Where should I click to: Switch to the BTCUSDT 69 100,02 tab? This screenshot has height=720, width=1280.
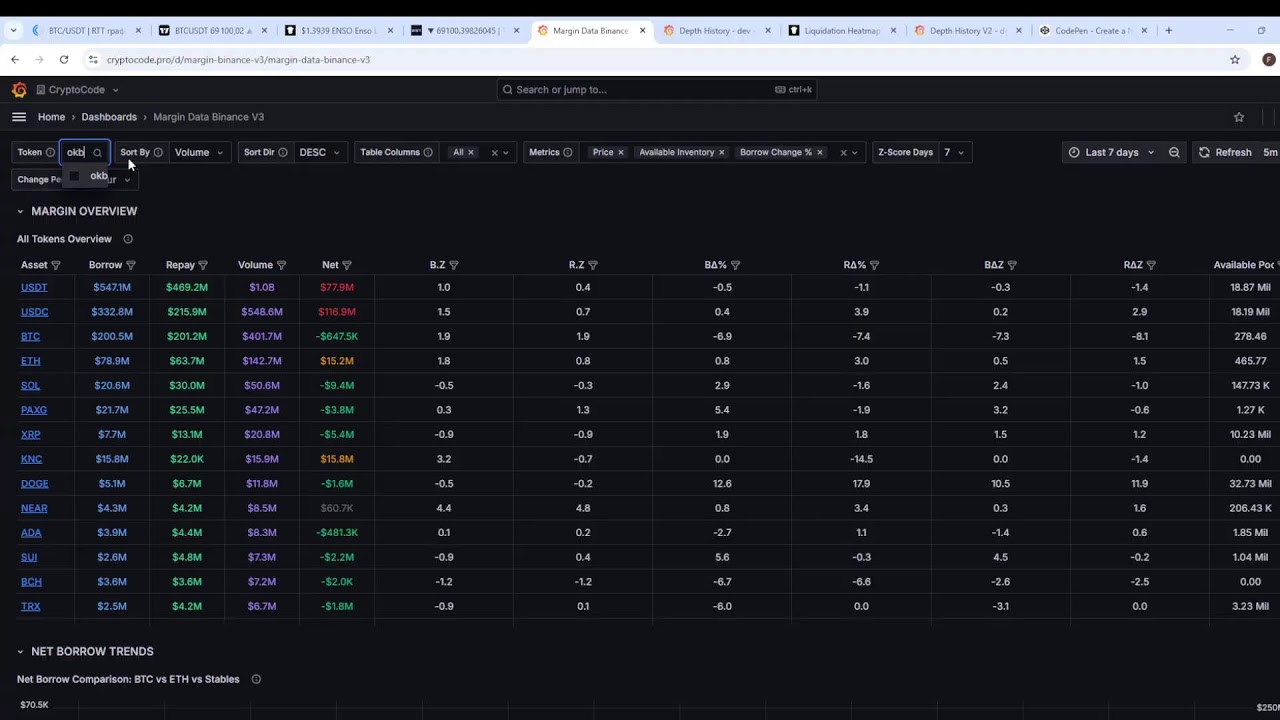click(x=214, y=31)
